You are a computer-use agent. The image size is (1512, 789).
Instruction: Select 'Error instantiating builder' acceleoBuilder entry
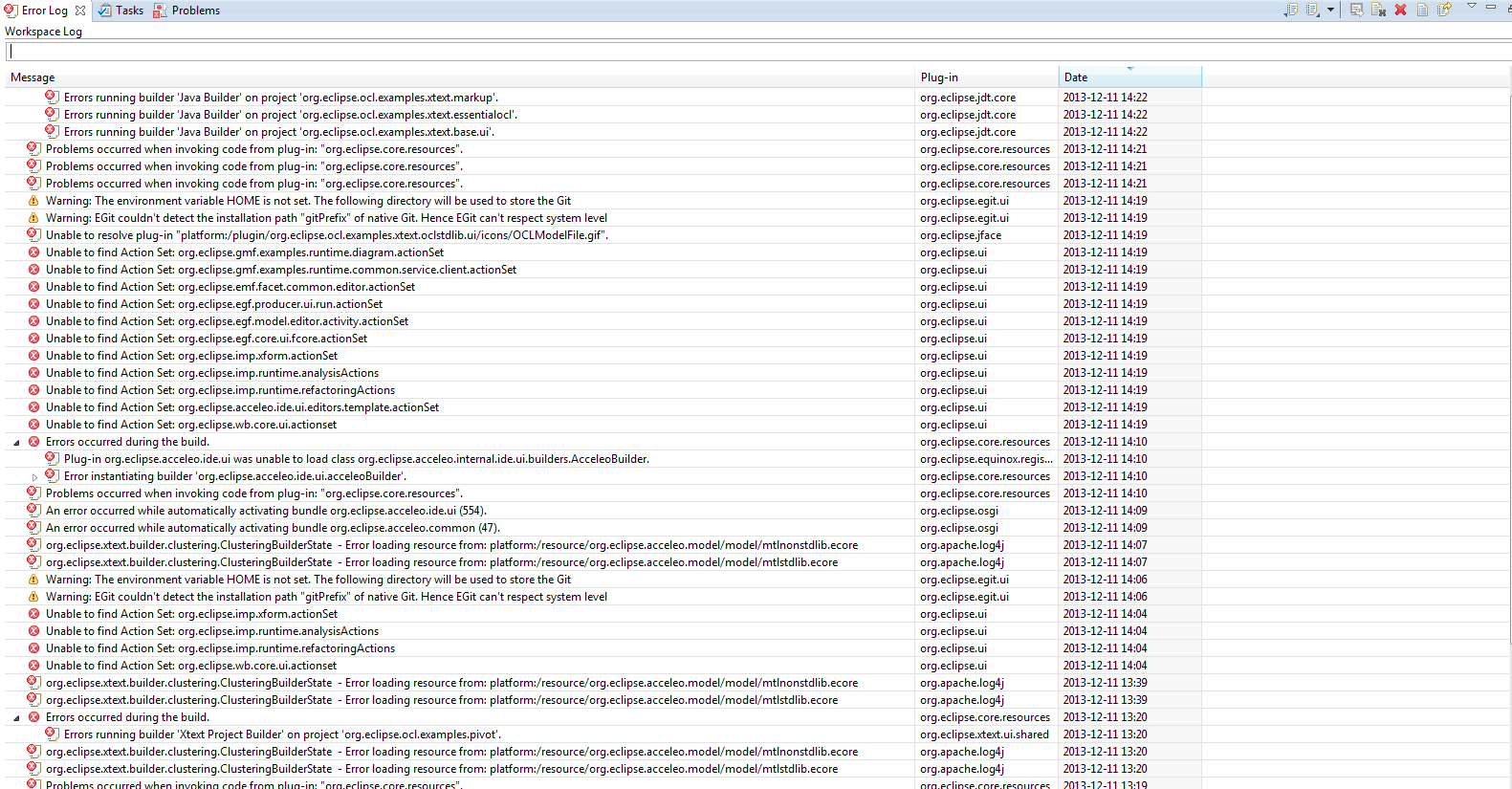tap(235, 476)
